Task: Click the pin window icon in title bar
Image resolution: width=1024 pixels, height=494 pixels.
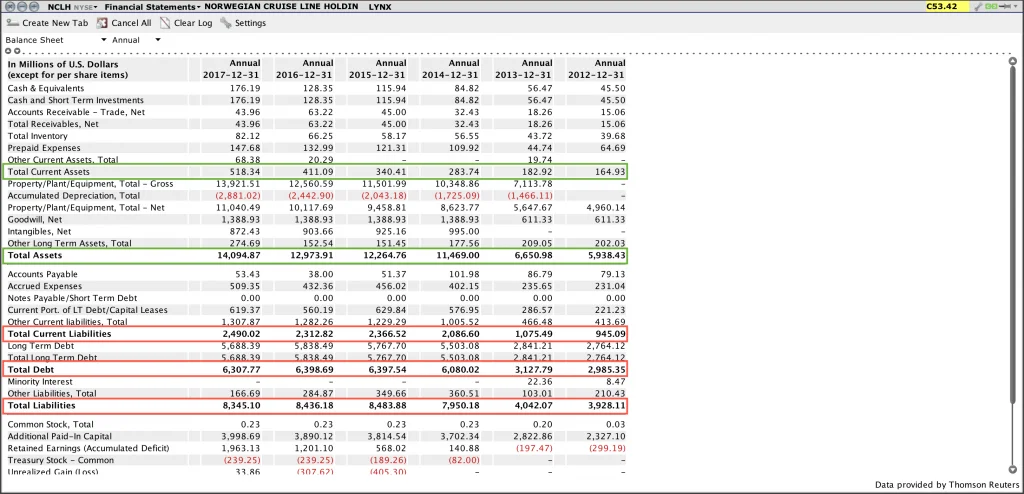Action: click(x=1006, y=7)
